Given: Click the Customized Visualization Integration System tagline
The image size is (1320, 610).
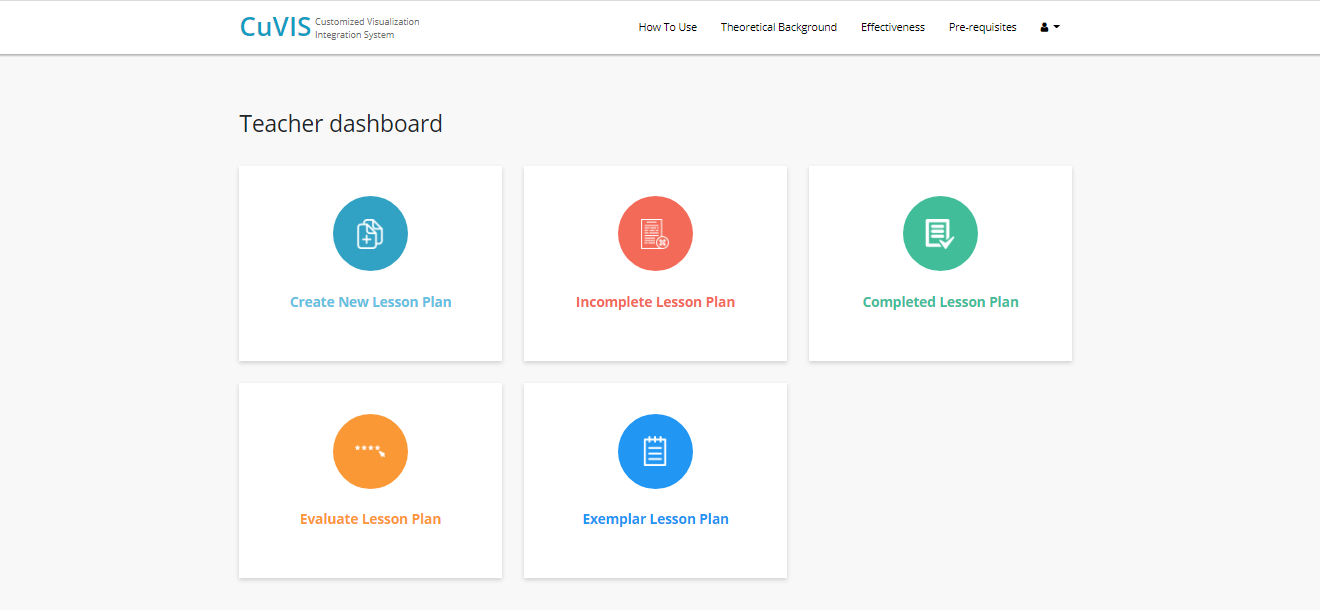Looking at the screenshot, I should pos(367,28).
